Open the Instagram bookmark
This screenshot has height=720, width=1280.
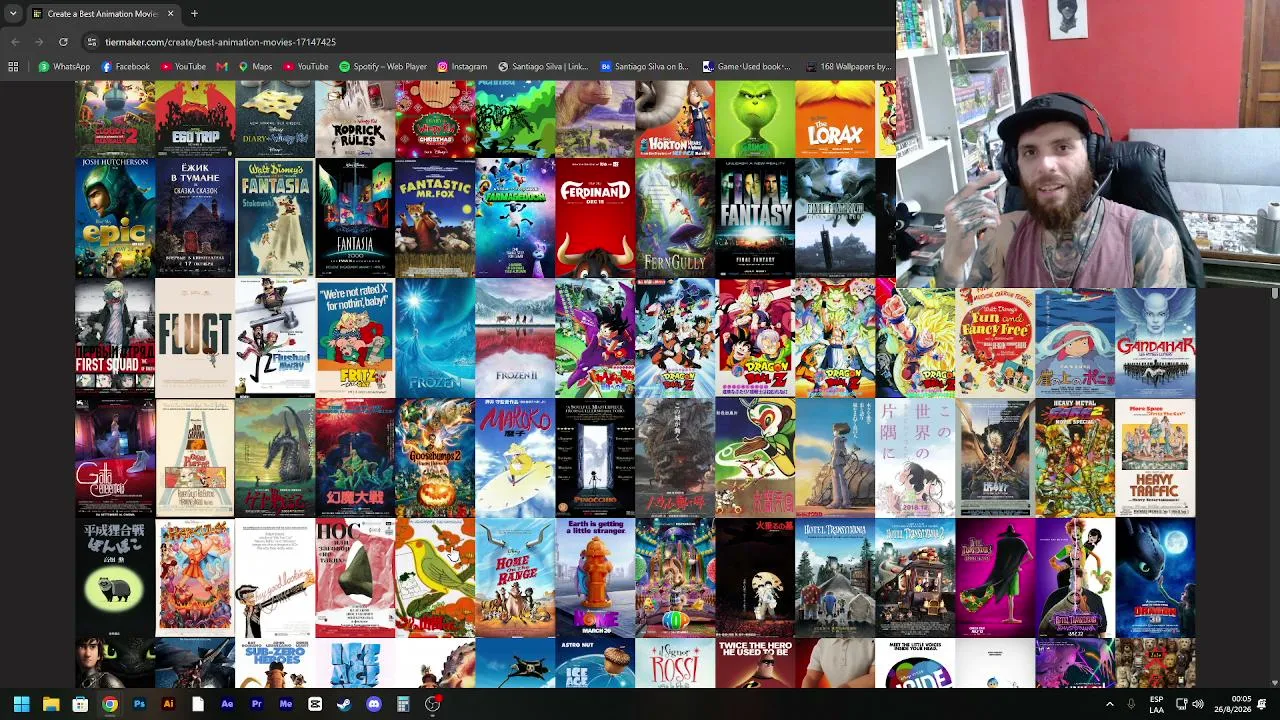462,67
